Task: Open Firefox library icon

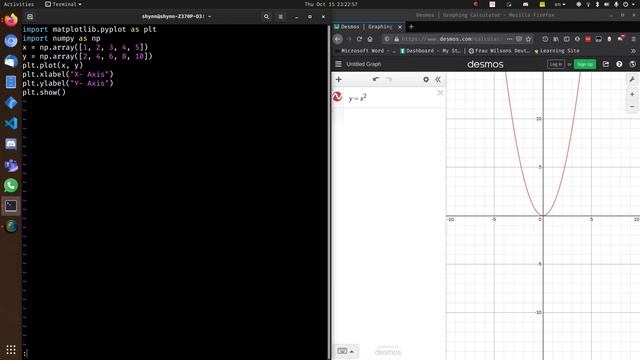Action: pos(556,39)
